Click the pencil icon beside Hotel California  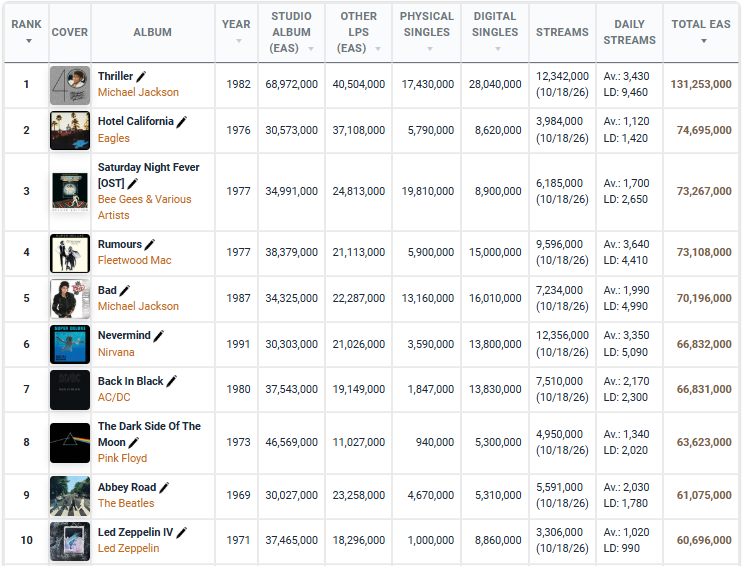(182, 122)
